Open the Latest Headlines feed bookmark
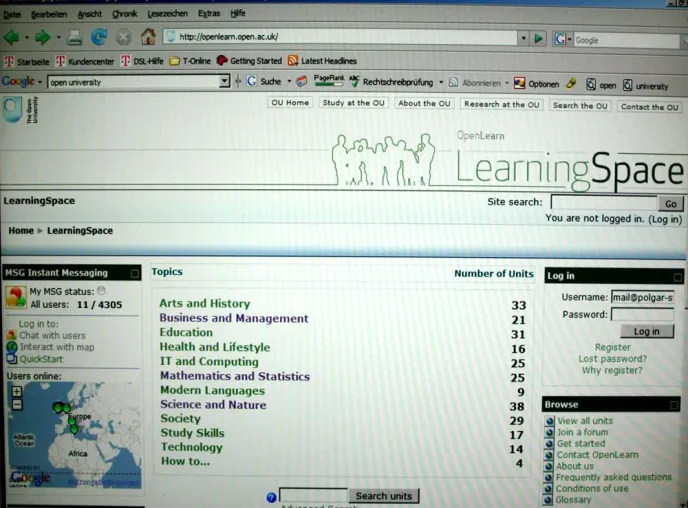 tap(322, 61)
